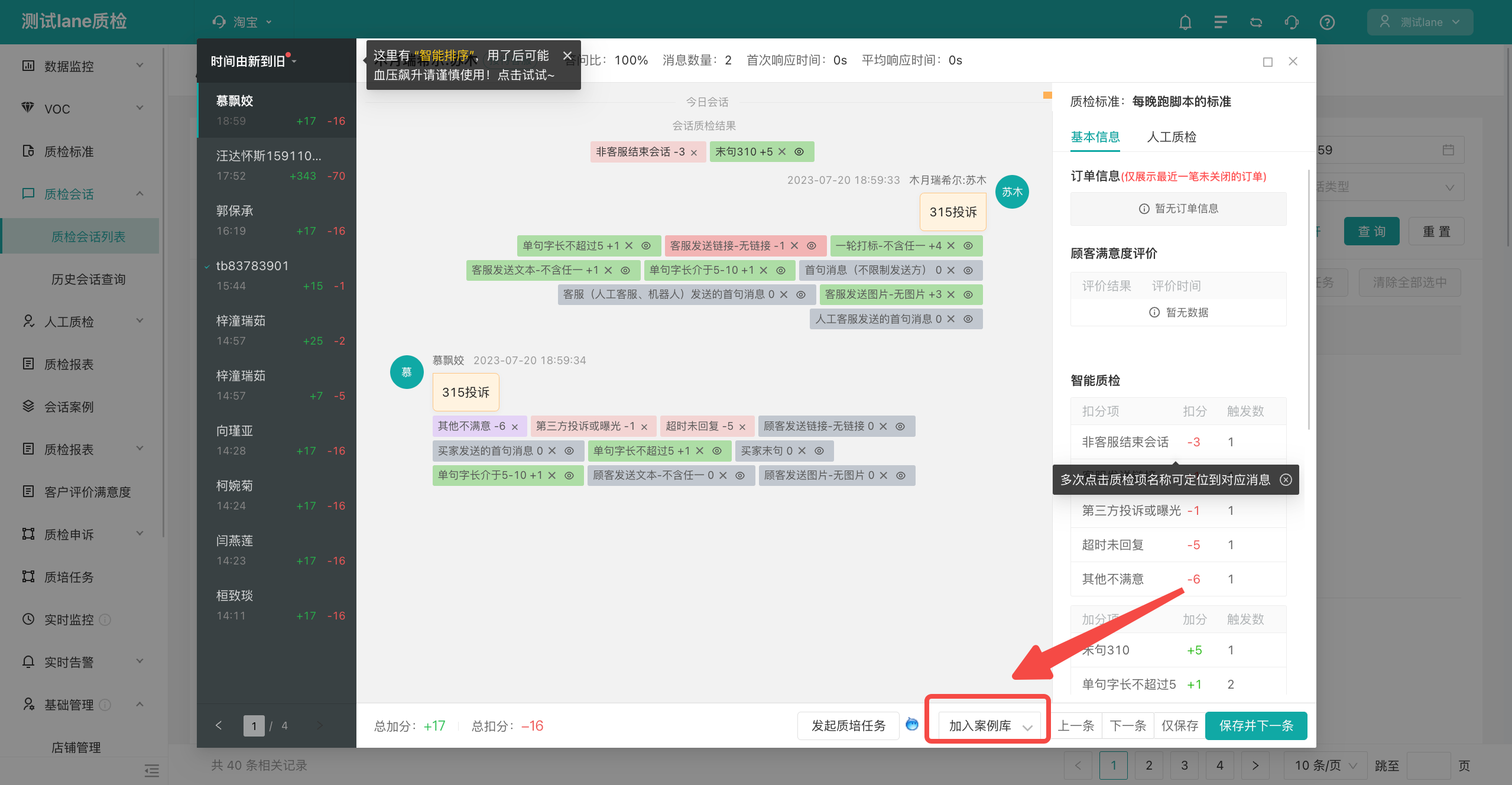The width and height of the screenshot is (1512, 785).
Task: Remove the 买家末句 0 tag
Action: [x=802, y=451]
